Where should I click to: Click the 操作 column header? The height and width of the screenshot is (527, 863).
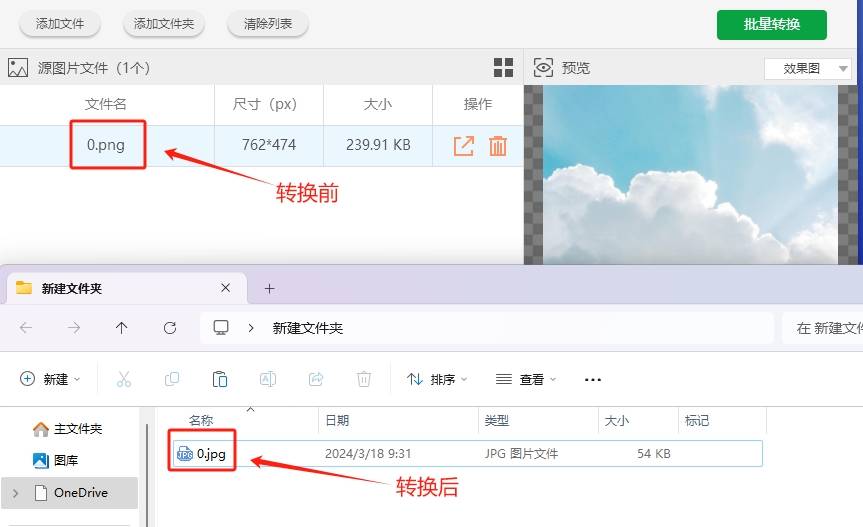[x=478, y=104]
